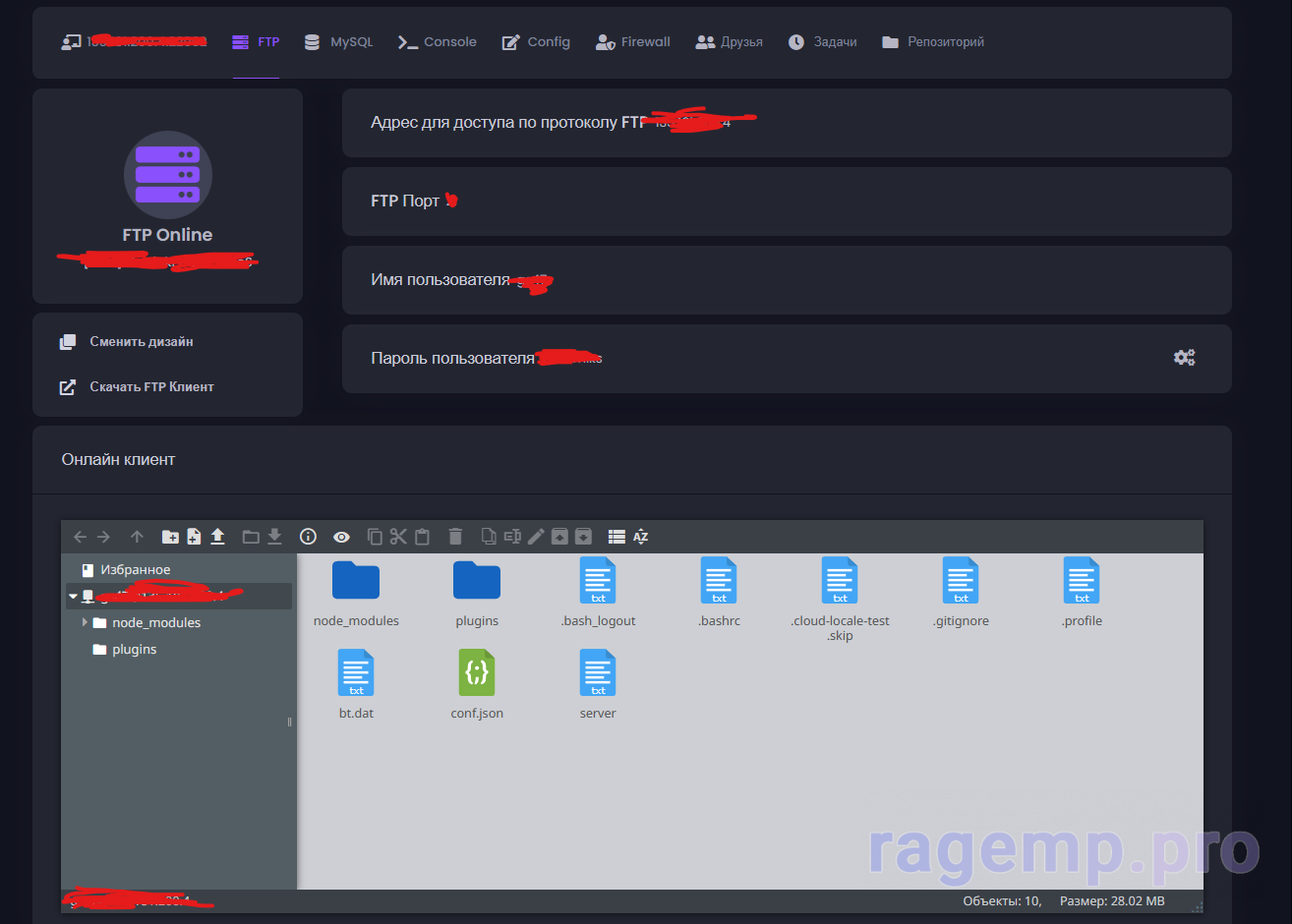Switch to the Console tab
Screen dimensions: 1292x924
[x=437, y=42]
